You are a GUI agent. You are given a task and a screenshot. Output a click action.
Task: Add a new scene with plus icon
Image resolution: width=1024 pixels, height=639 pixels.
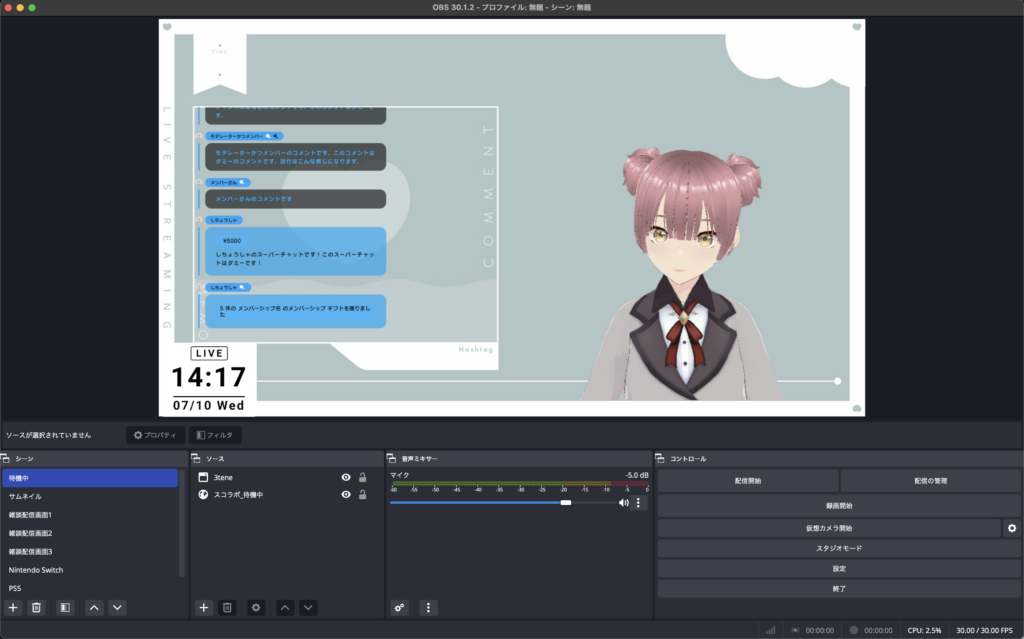pos(13,607)
